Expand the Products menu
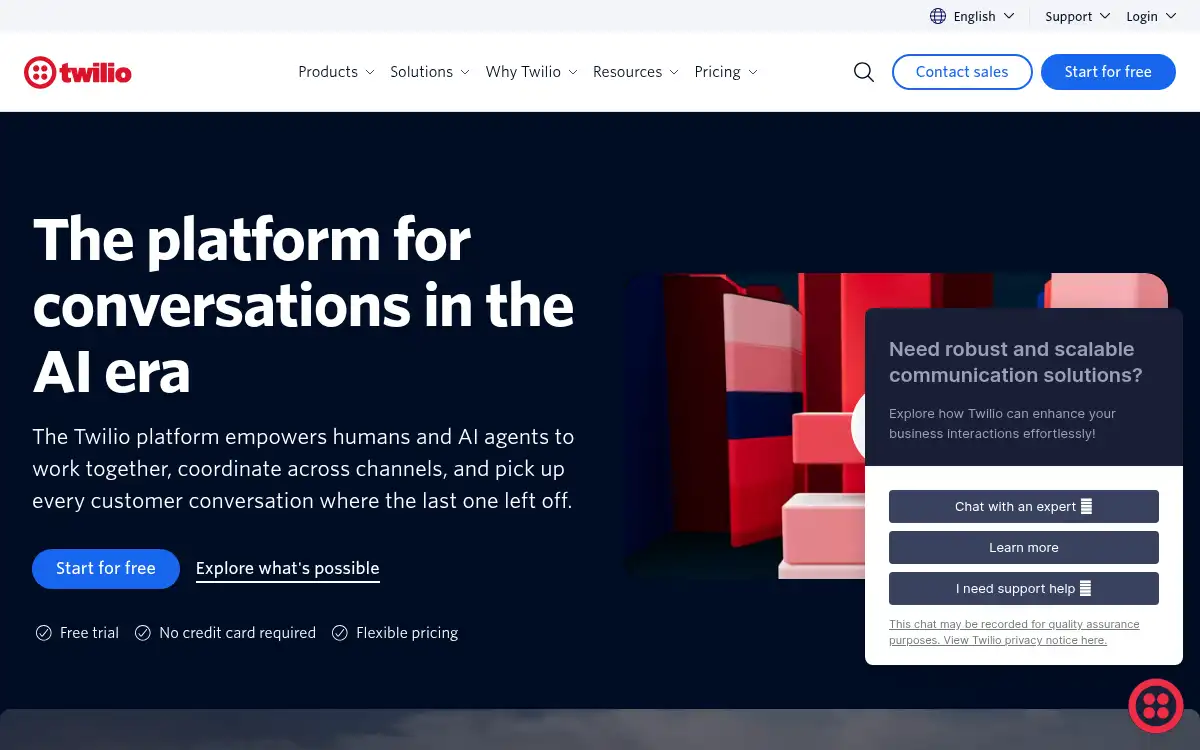 click(x=336, y=72)
